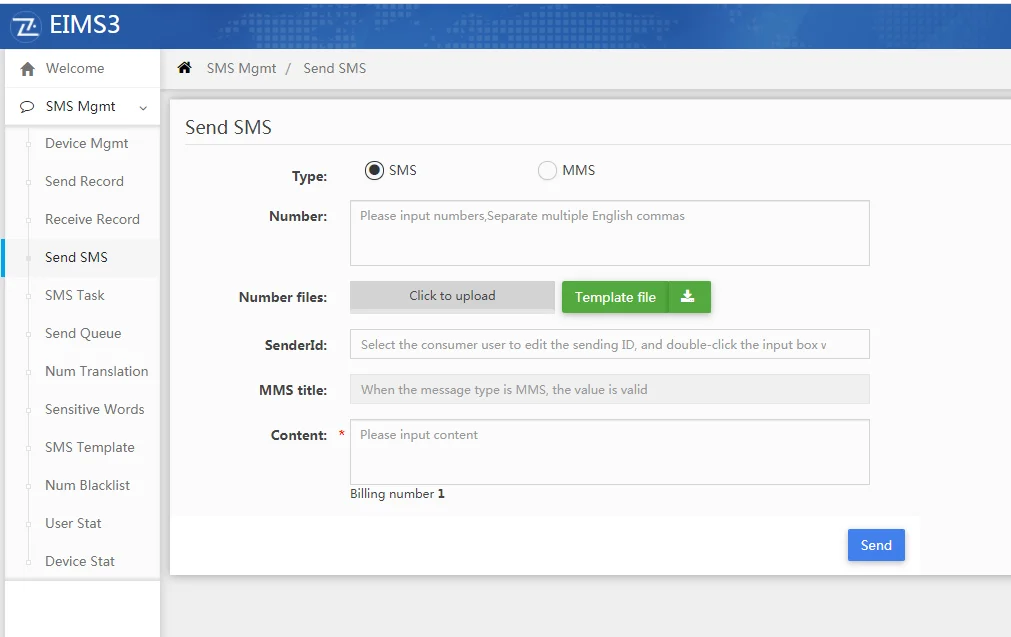
Task: Click the home icon in breadcrumb
Action: (x=184, y=68)
